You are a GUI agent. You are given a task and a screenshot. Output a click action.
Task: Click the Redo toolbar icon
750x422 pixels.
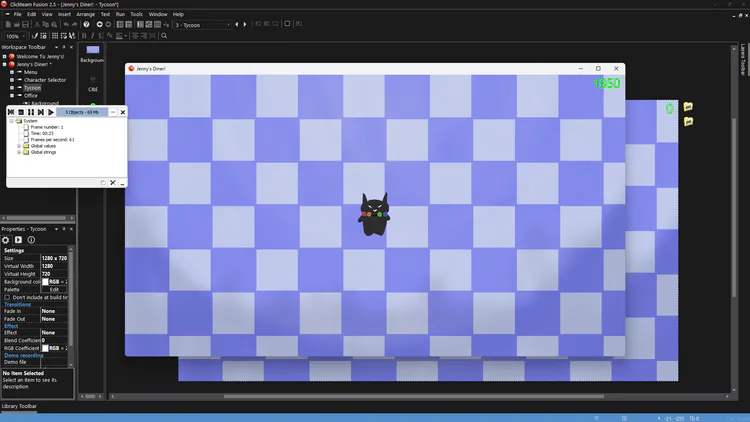pyautogui.click(x=75, y=24)
